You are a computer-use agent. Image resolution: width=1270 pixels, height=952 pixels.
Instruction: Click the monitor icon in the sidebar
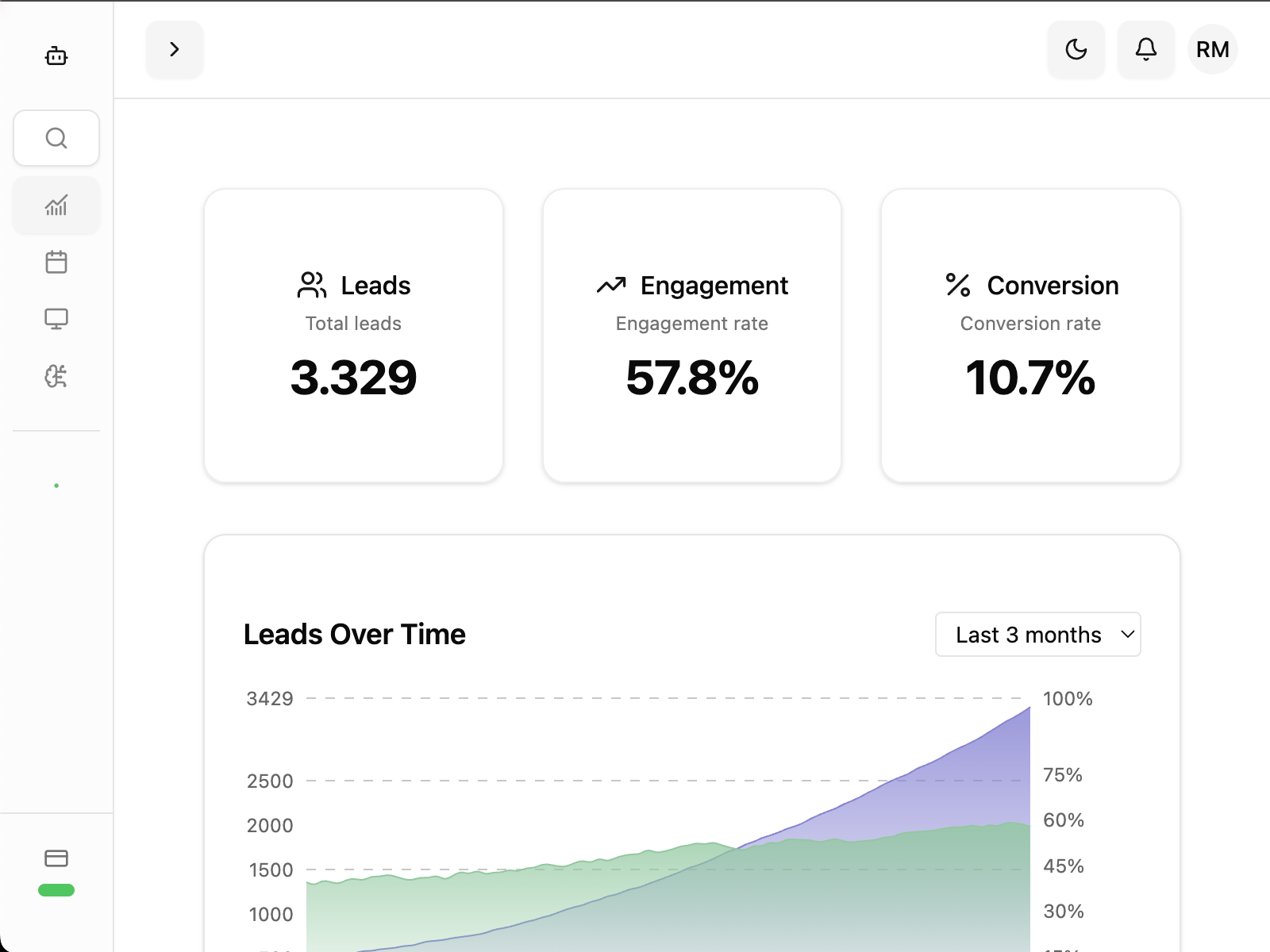(x=56, y=317)
